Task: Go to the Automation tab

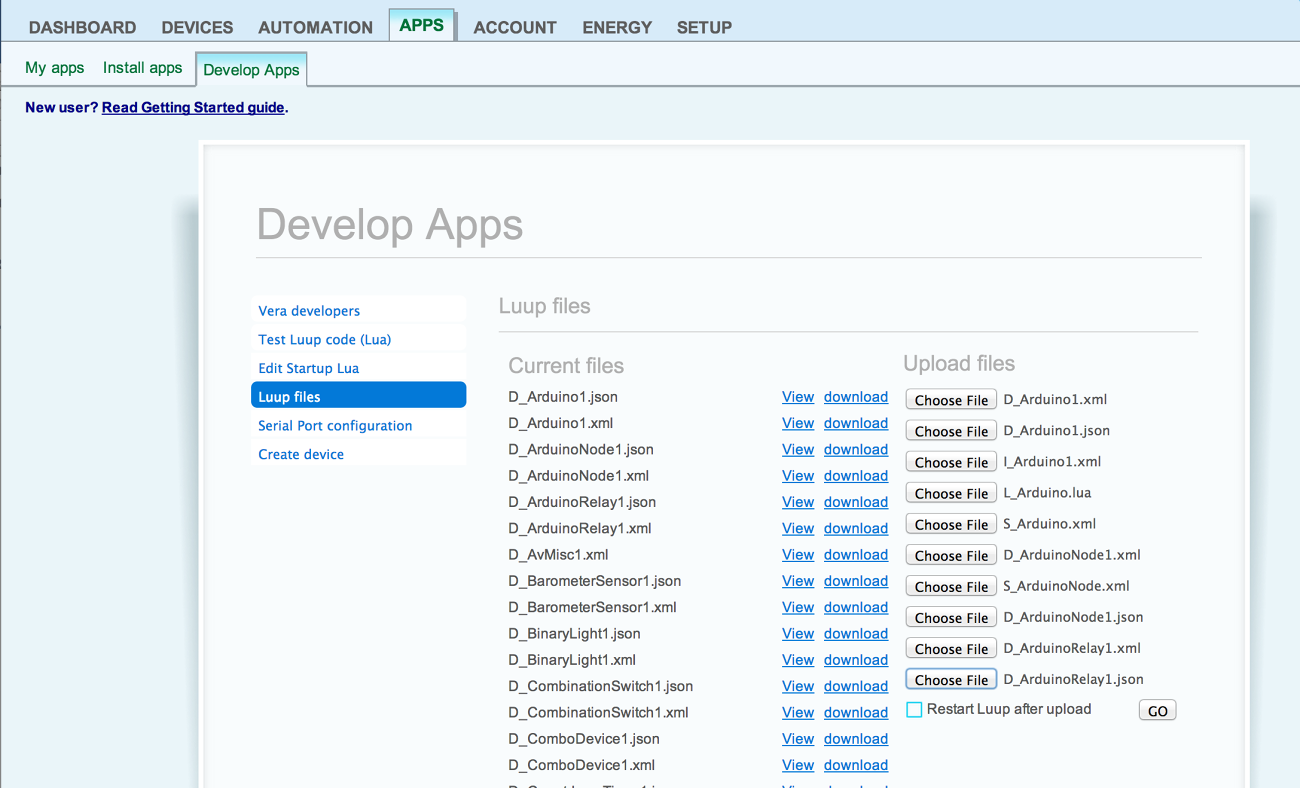Action: click(x=315, y=27)
